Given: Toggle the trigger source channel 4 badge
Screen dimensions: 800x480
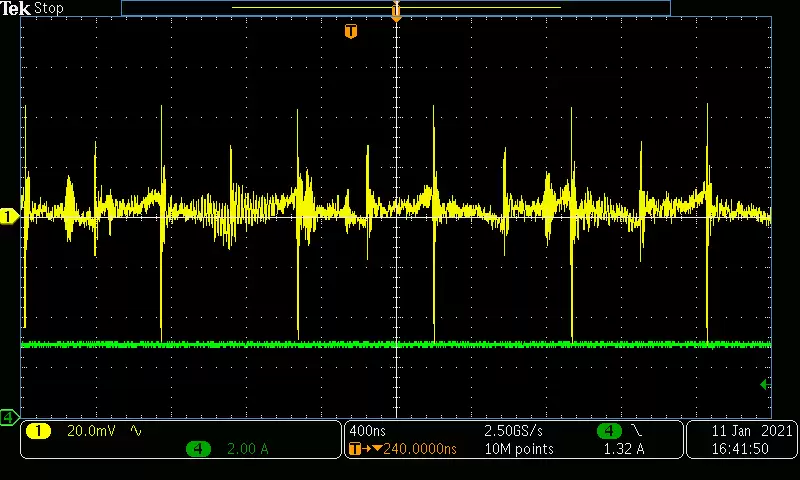Looking at the screenshot, I should pos(608,431).
